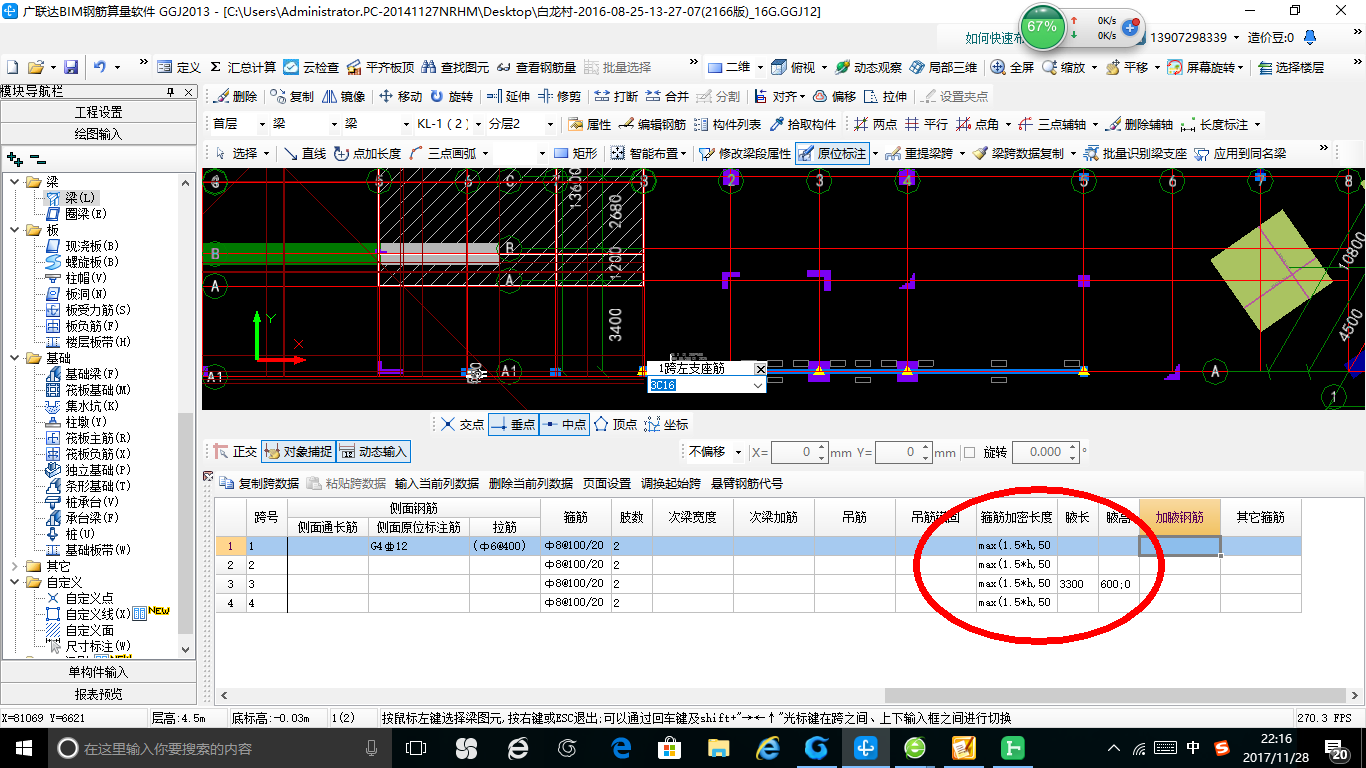Toggle 交点 intersection snap
This screenshot has height=768, width=1366.
[462, 424]
